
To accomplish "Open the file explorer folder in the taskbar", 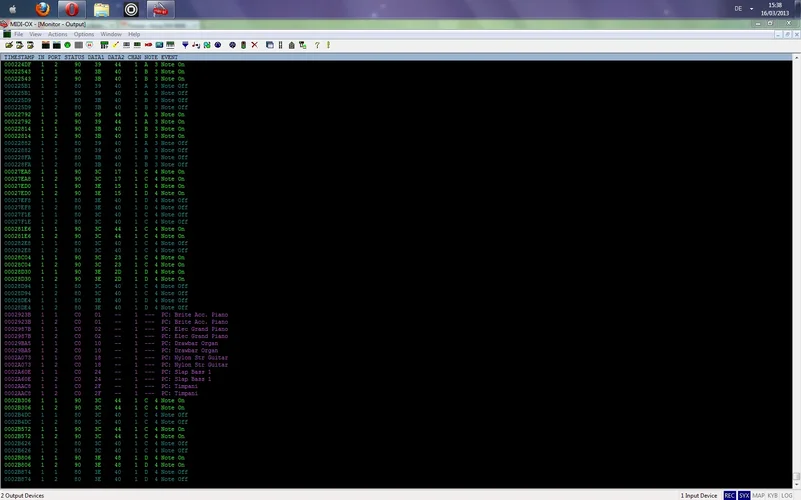I will (x=101, y=9).
